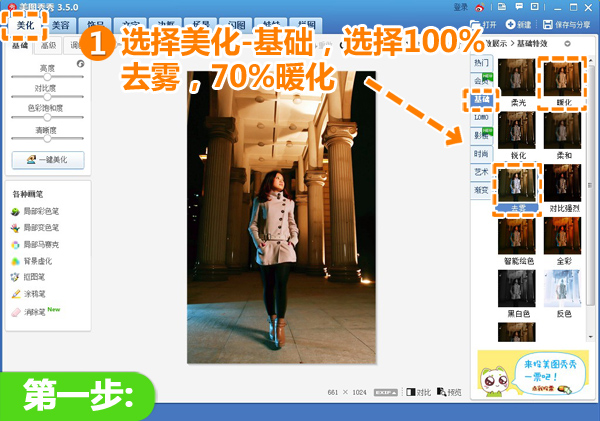
Task: Select the 渐变 effects category
Action: click(x=481, y=190)
